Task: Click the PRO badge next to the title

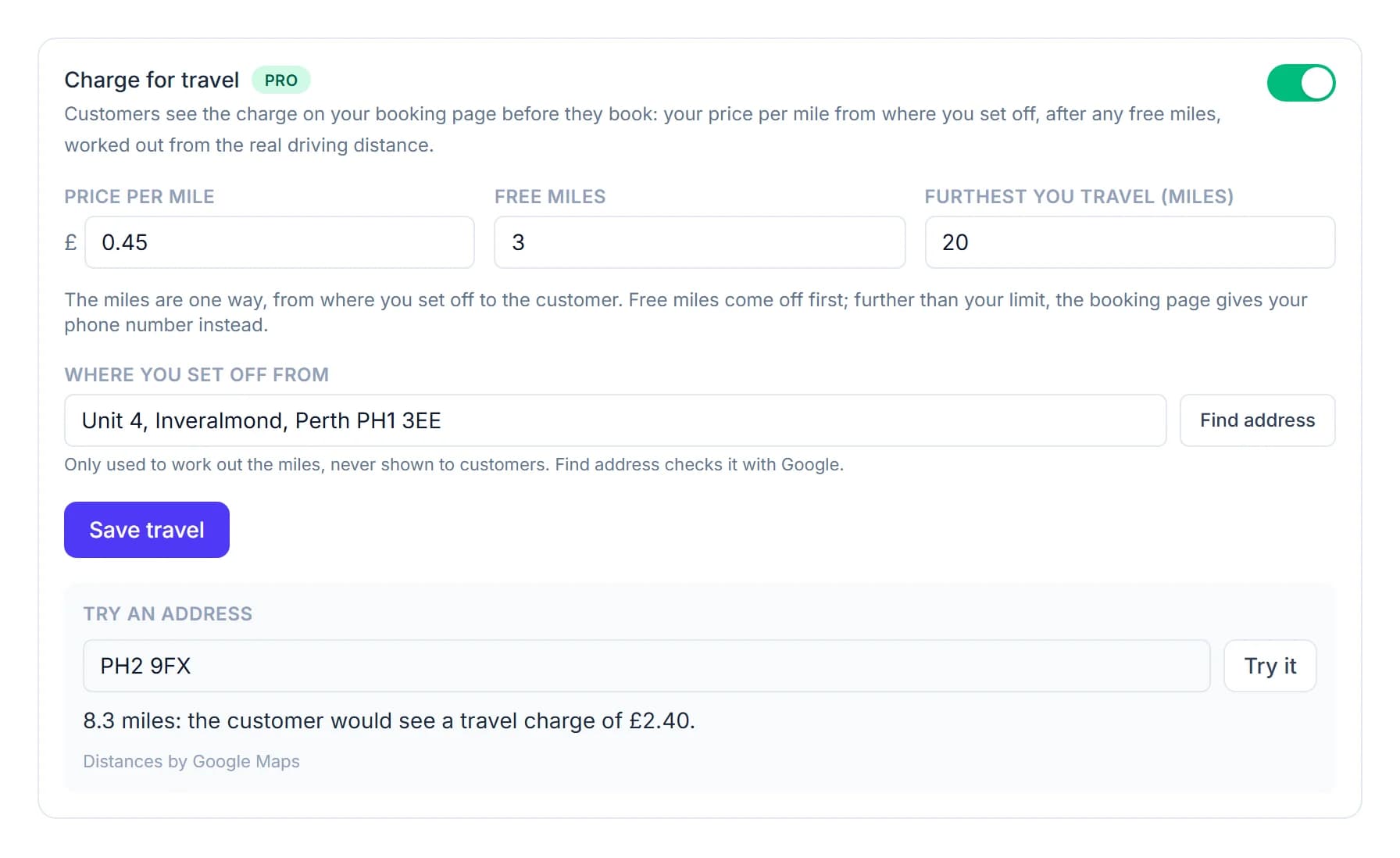Action: point(281,80)
